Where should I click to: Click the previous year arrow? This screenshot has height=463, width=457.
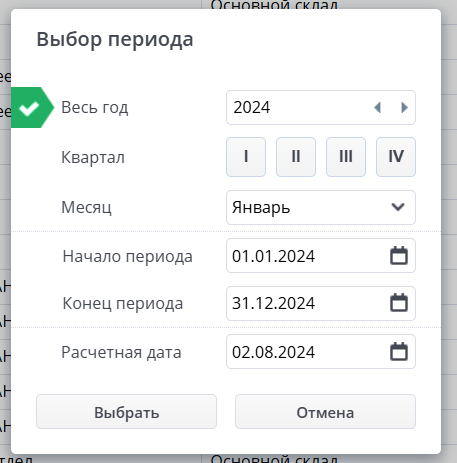click(377, 107)
